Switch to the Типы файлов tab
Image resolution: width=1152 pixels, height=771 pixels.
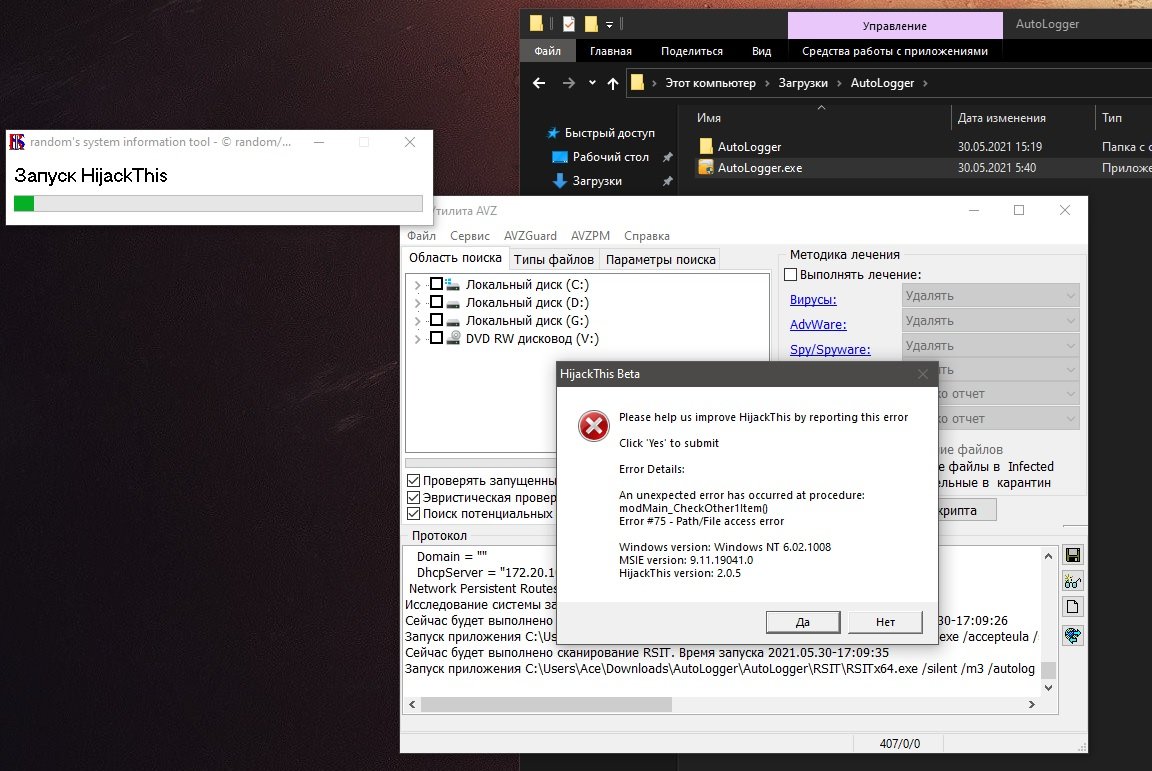pos(554,259)
